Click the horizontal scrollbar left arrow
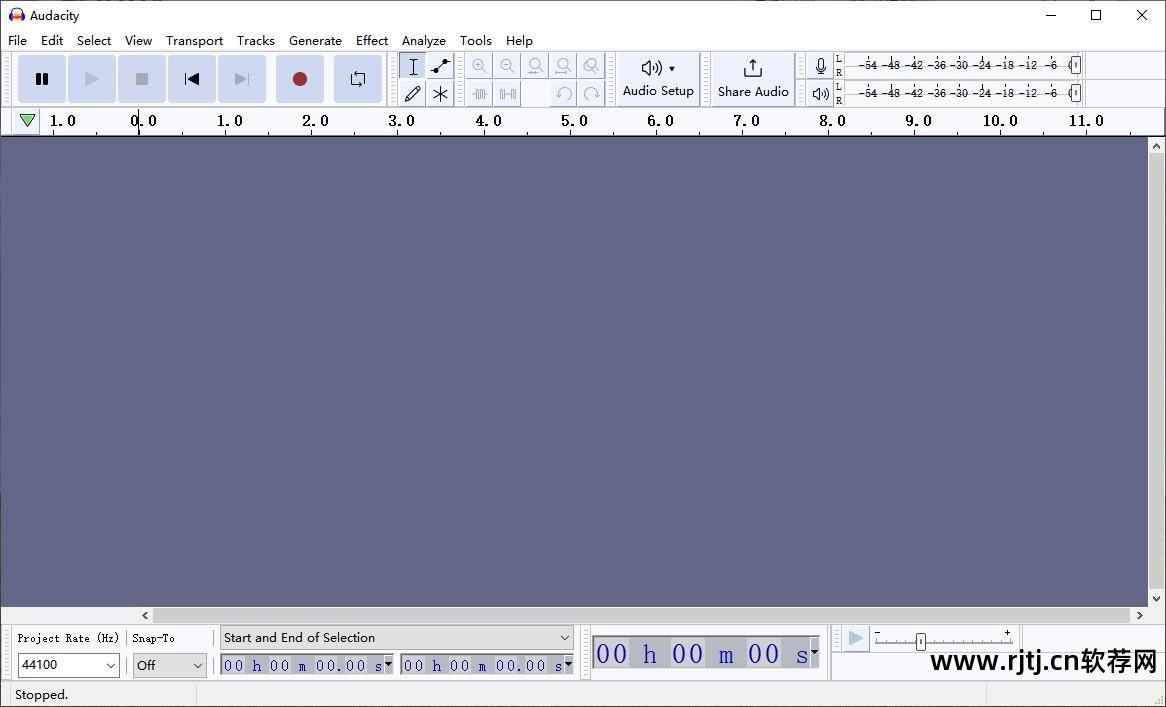Screen dimensions: 1166x707 (145, 616)
